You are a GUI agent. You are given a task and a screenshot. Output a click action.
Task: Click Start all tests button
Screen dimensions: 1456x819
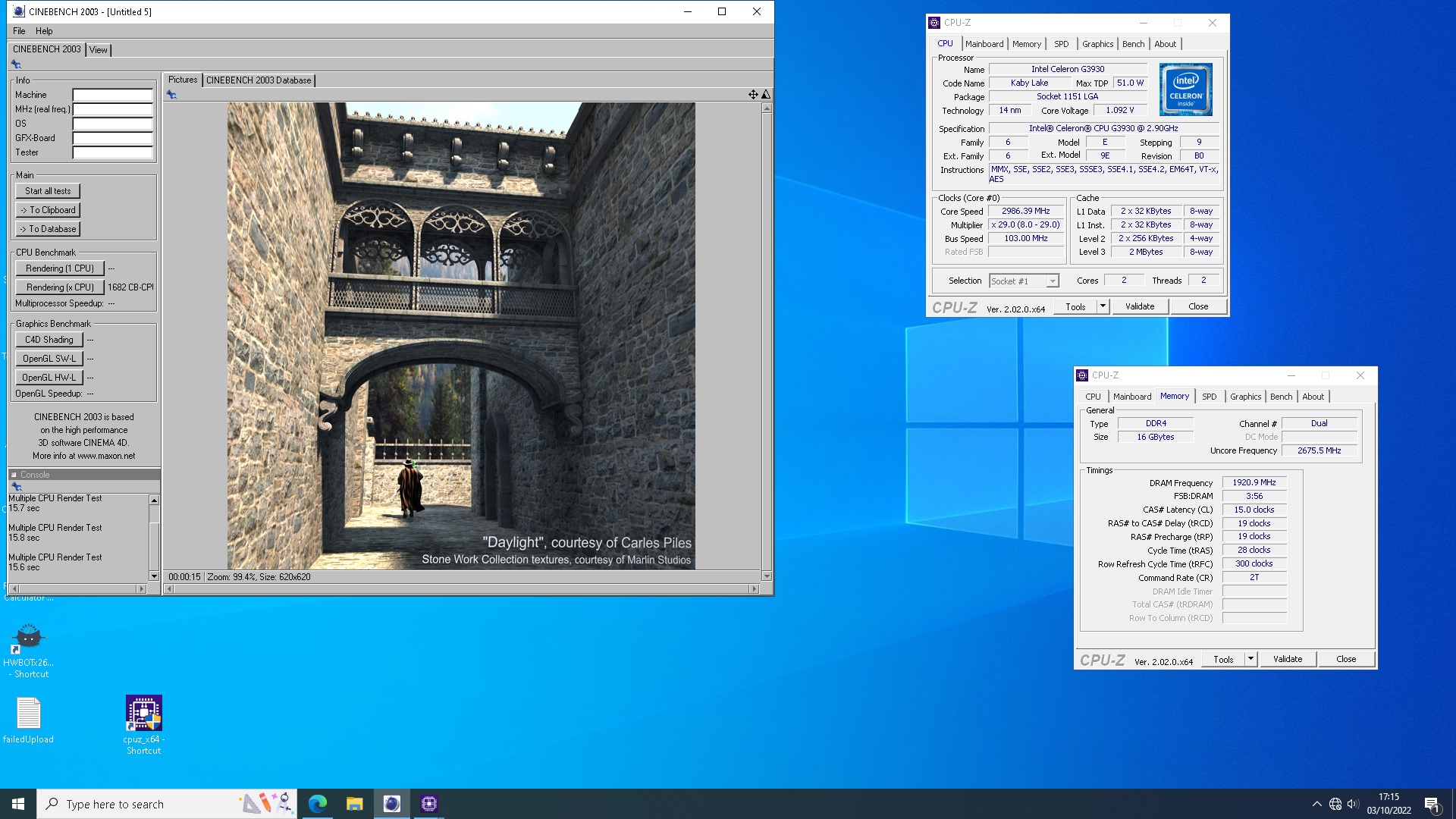48,191
